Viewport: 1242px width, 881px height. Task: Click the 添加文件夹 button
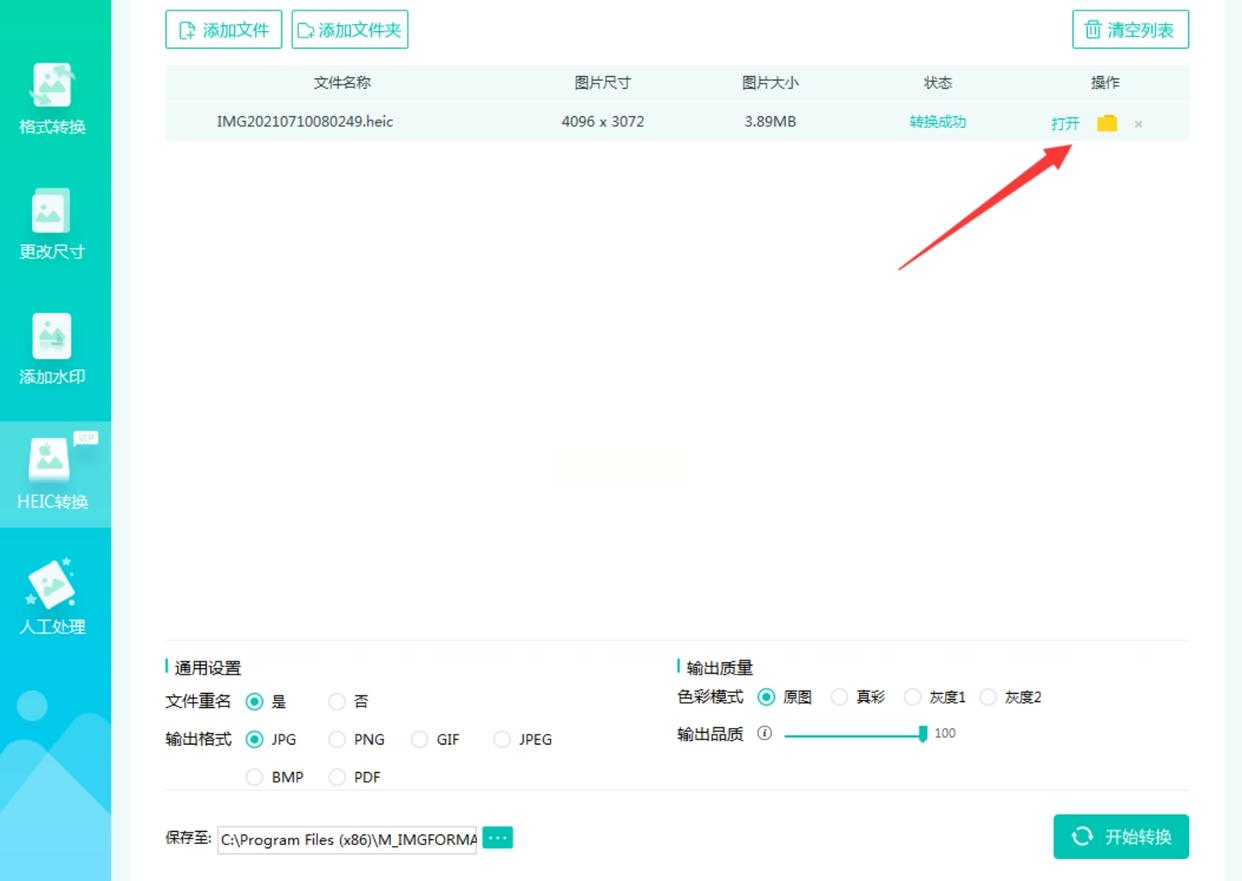tap(350, 30)
